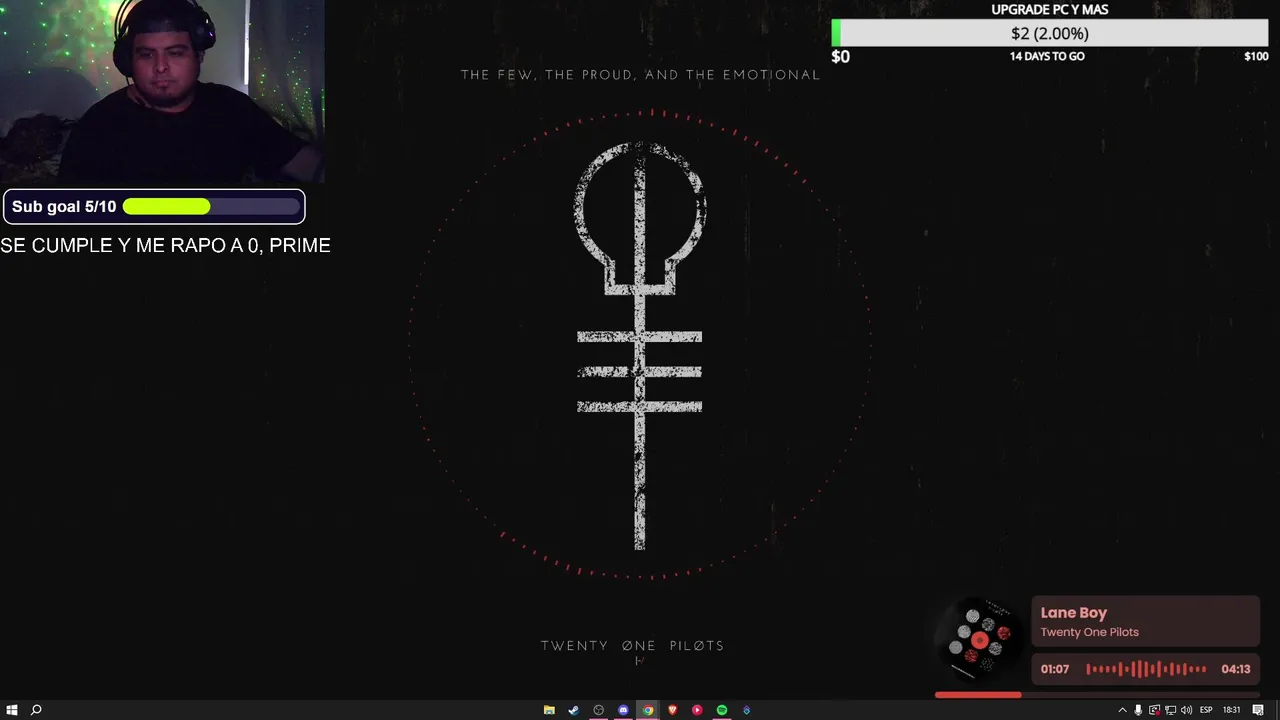Open the notification action center
The height and width of the screenshot is (720, 1280).
pyautogui.click(x=1258, y=710)
